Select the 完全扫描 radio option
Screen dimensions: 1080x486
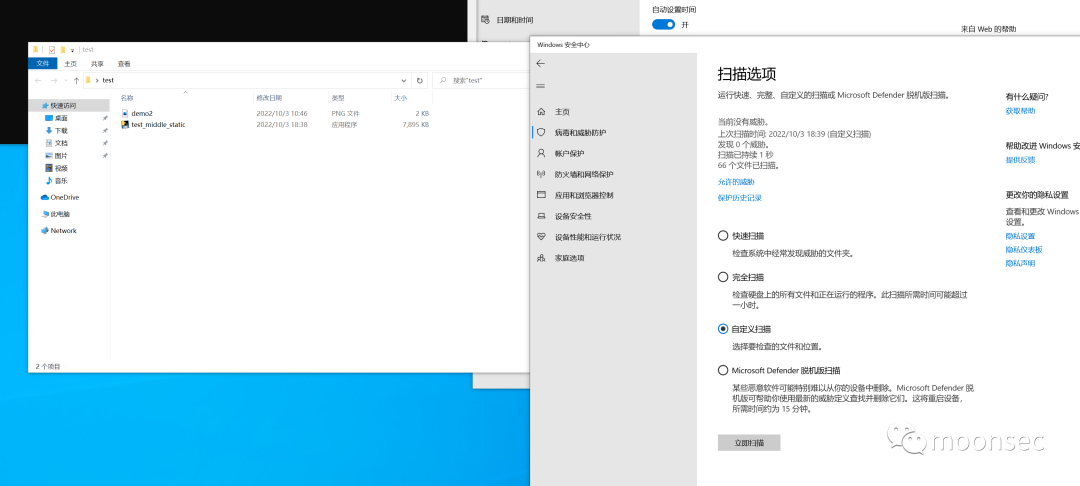(x=723, y=277)
